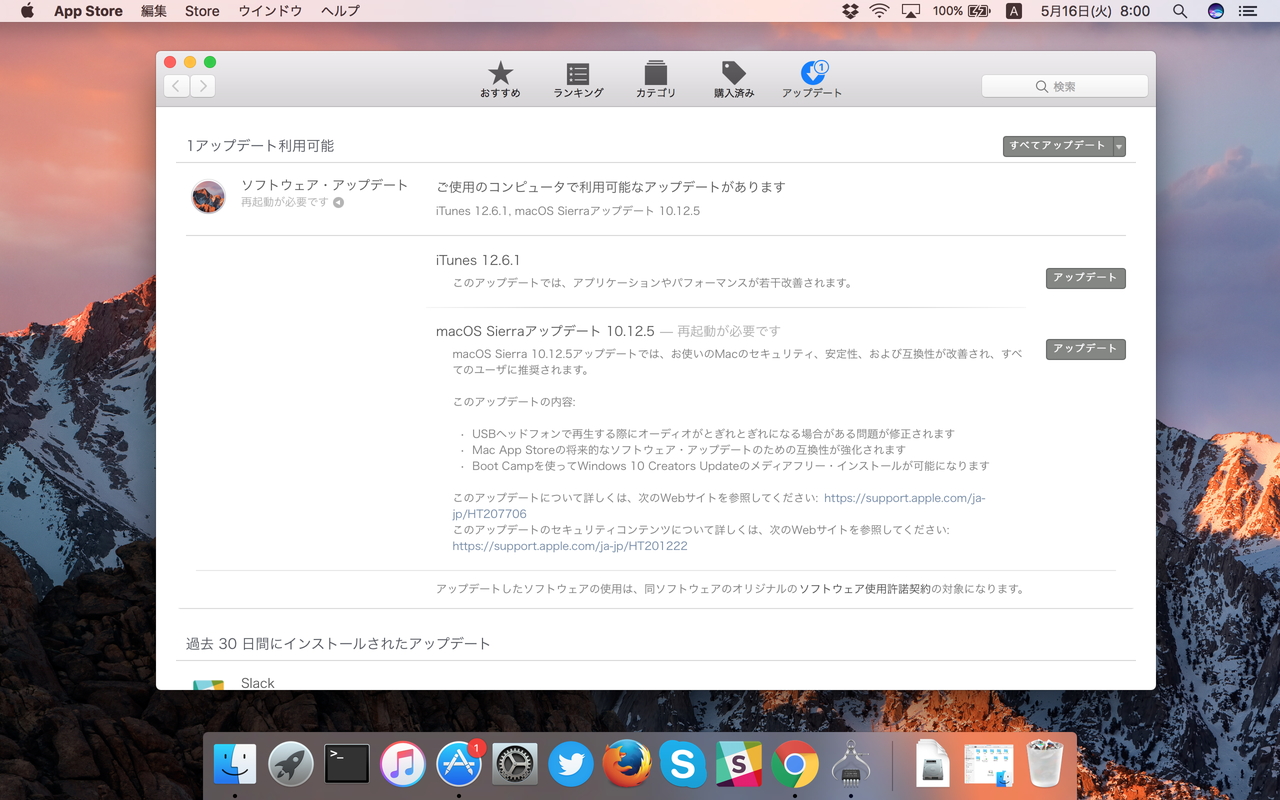View the 購入済み (Purchased) section
Viewport: 1280px width, 800px height.
tap(733, 80)
